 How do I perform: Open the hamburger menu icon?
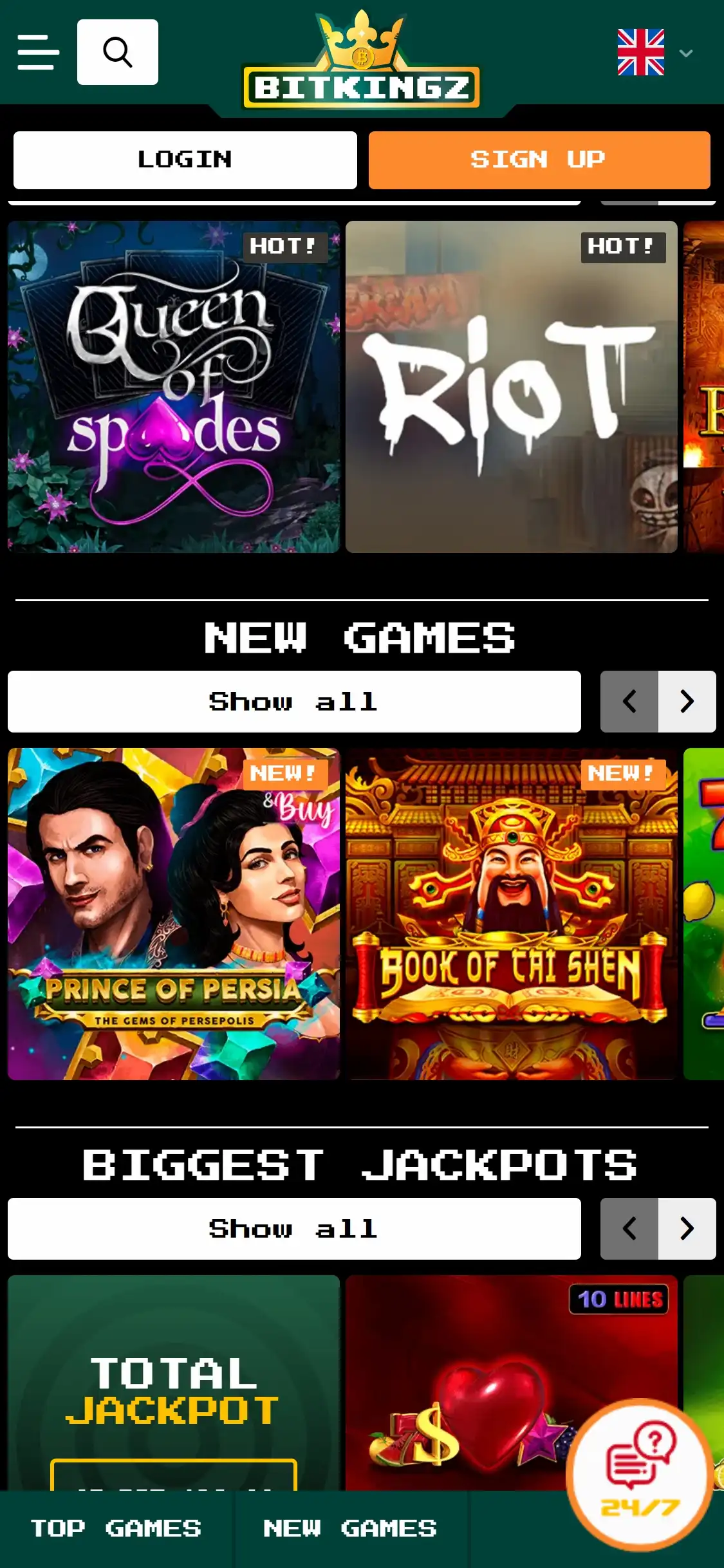pyautogui.click(x=38, y=52)
